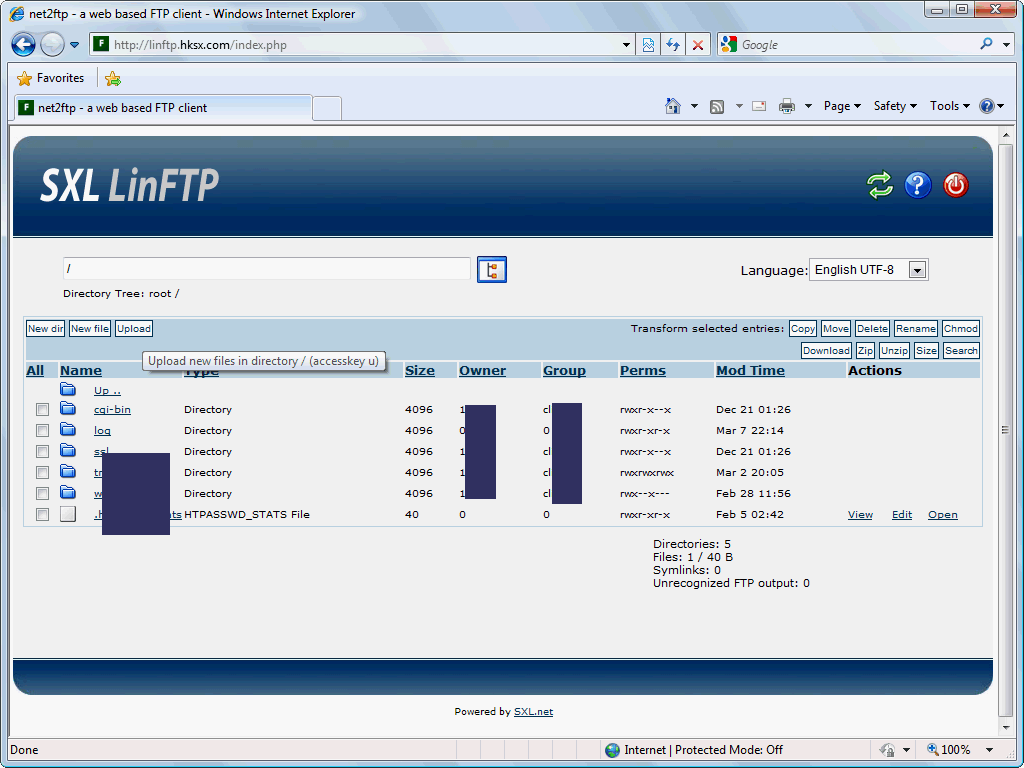Click the Internet zone globe icon
Screen dimensions: 1024x768
(613, 750)
